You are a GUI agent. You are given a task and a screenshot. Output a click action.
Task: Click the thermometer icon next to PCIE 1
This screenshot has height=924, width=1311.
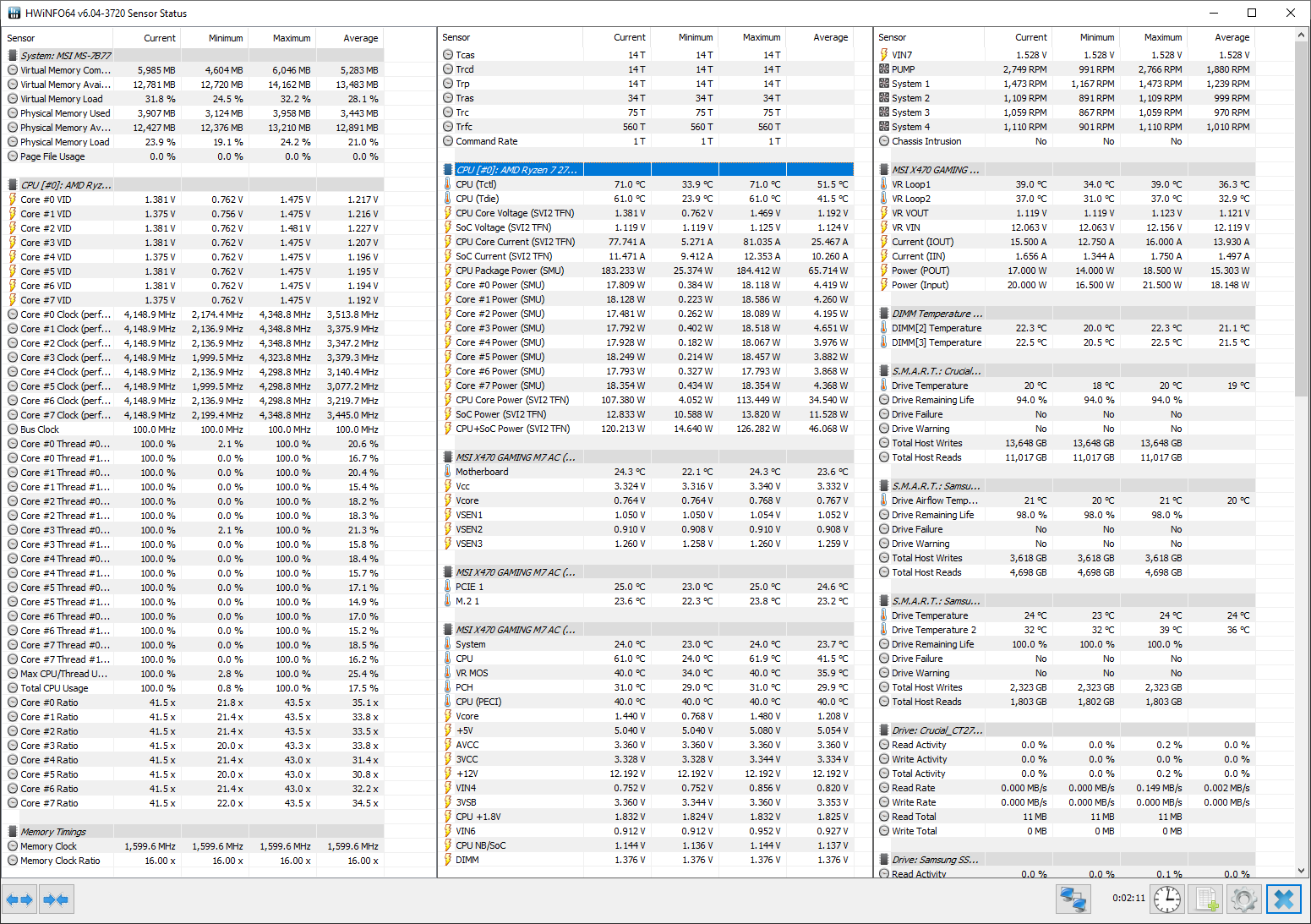[x=448, y=587]
